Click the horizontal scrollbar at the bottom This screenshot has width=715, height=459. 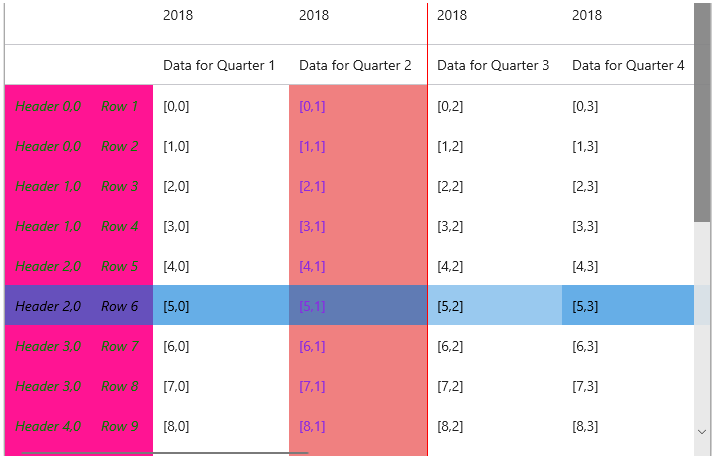[x=165, y=453]
